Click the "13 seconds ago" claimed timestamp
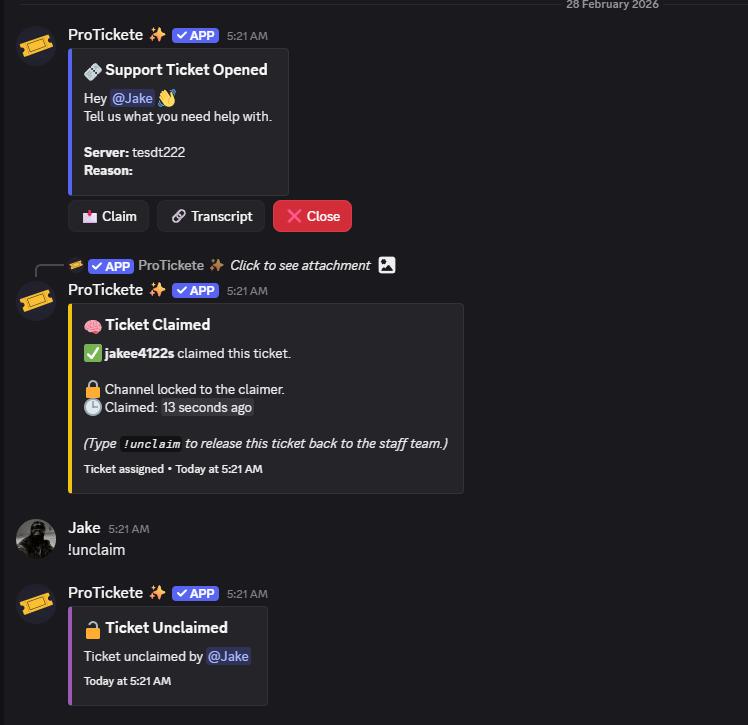This screenshot has height=725, width=748. 208,407
